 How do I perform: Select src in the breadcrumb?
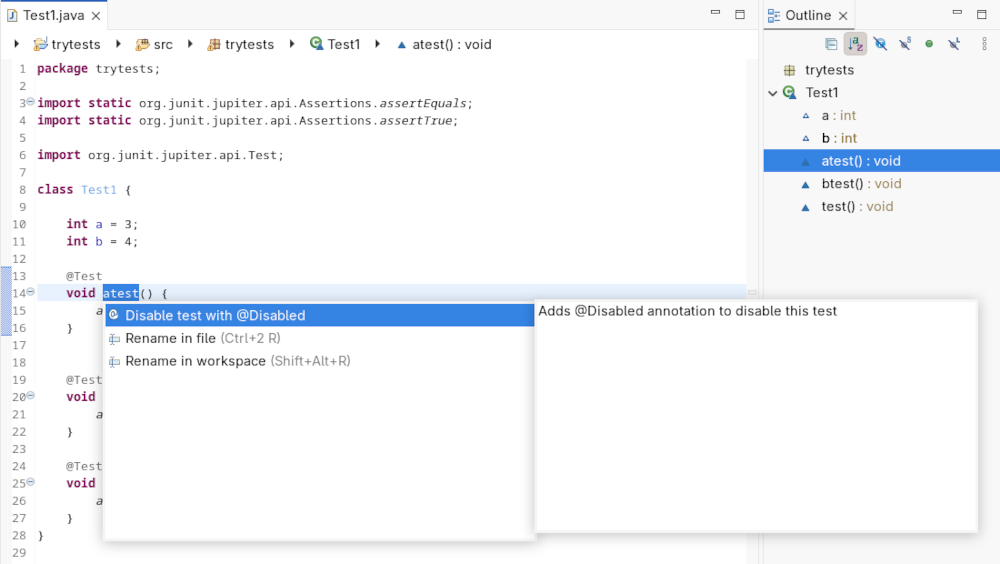point(163,45)
